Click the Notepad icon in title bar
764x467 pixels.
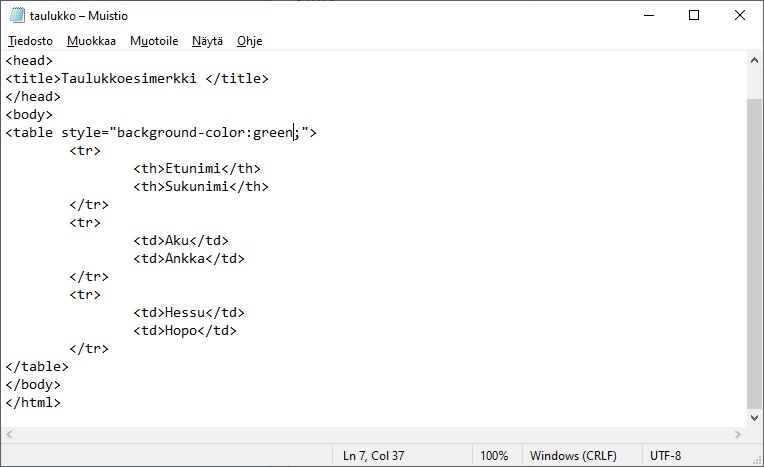pos(17,15)
